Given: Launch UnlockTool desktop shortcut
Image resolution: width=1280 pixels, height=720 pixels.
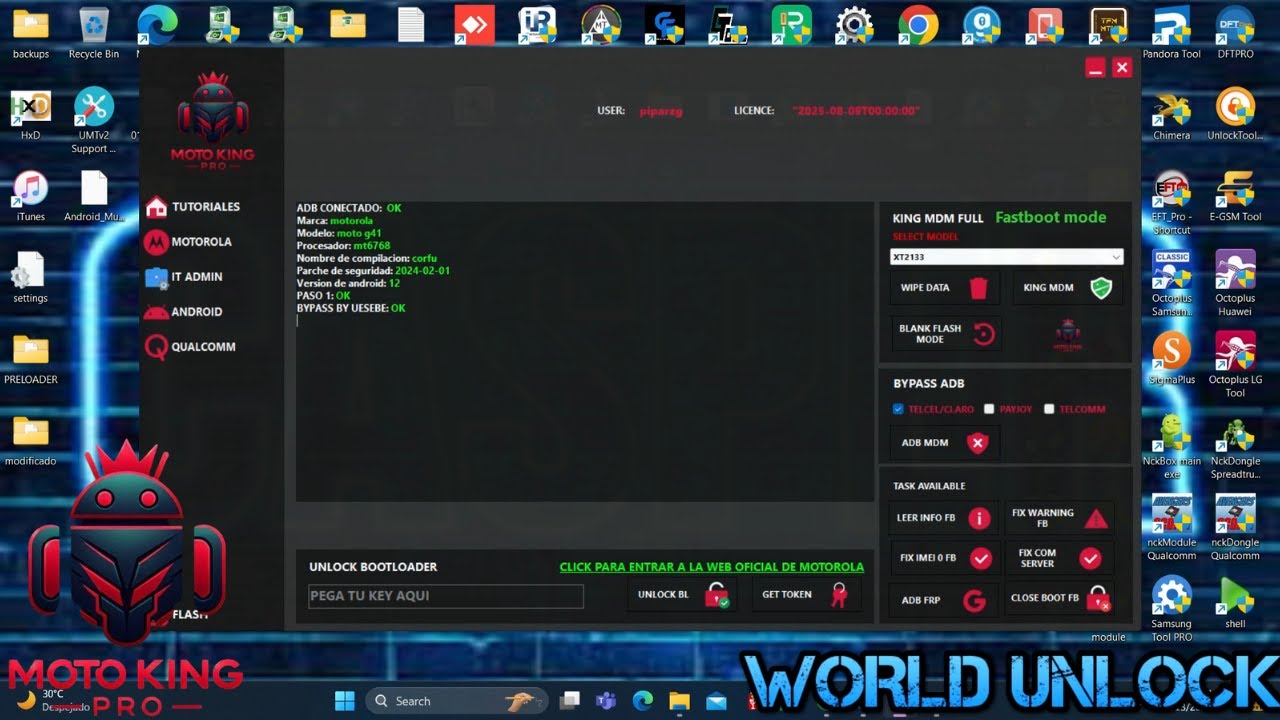Looking at the screenshot, I should [x=1235, y=113].
